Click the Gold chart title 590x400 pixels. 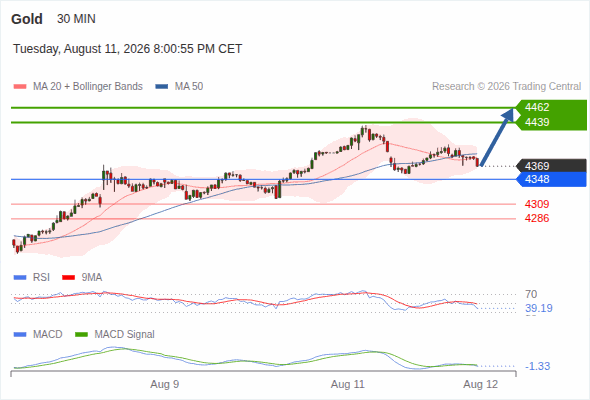(x=27, y=19)
